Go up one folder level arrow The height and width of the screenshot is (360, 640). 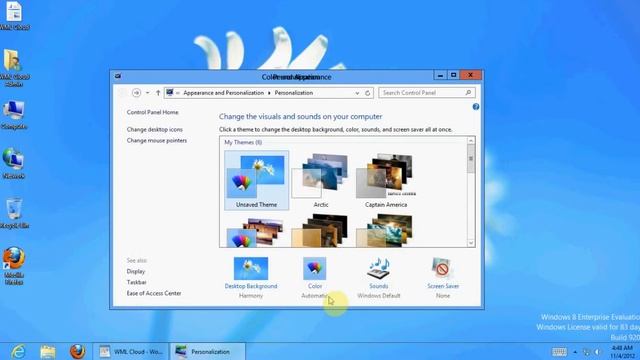point(158,93)
